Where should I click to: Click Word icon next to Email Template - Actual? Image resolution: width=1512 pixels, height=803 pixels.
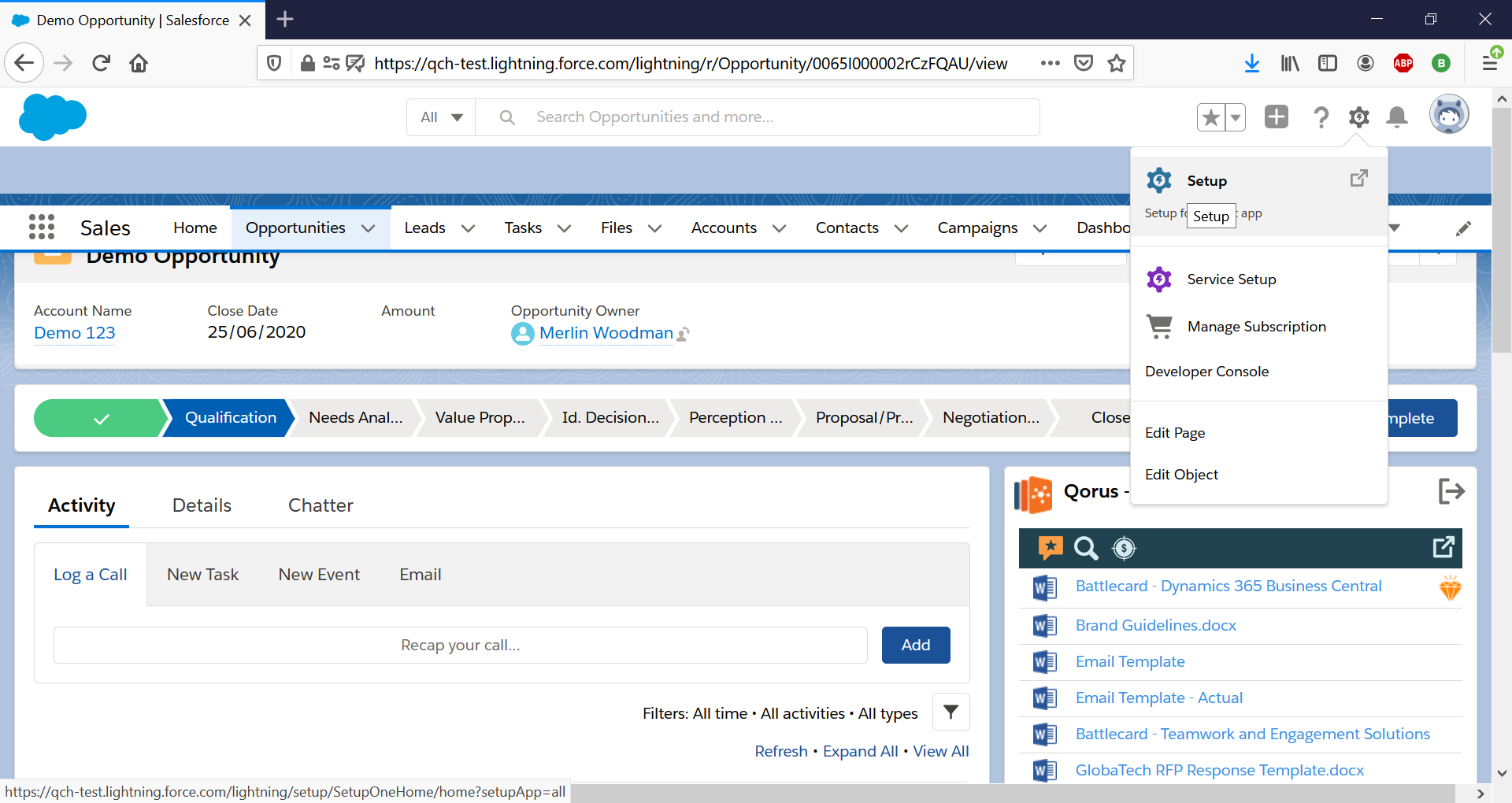pos(1045,698)
